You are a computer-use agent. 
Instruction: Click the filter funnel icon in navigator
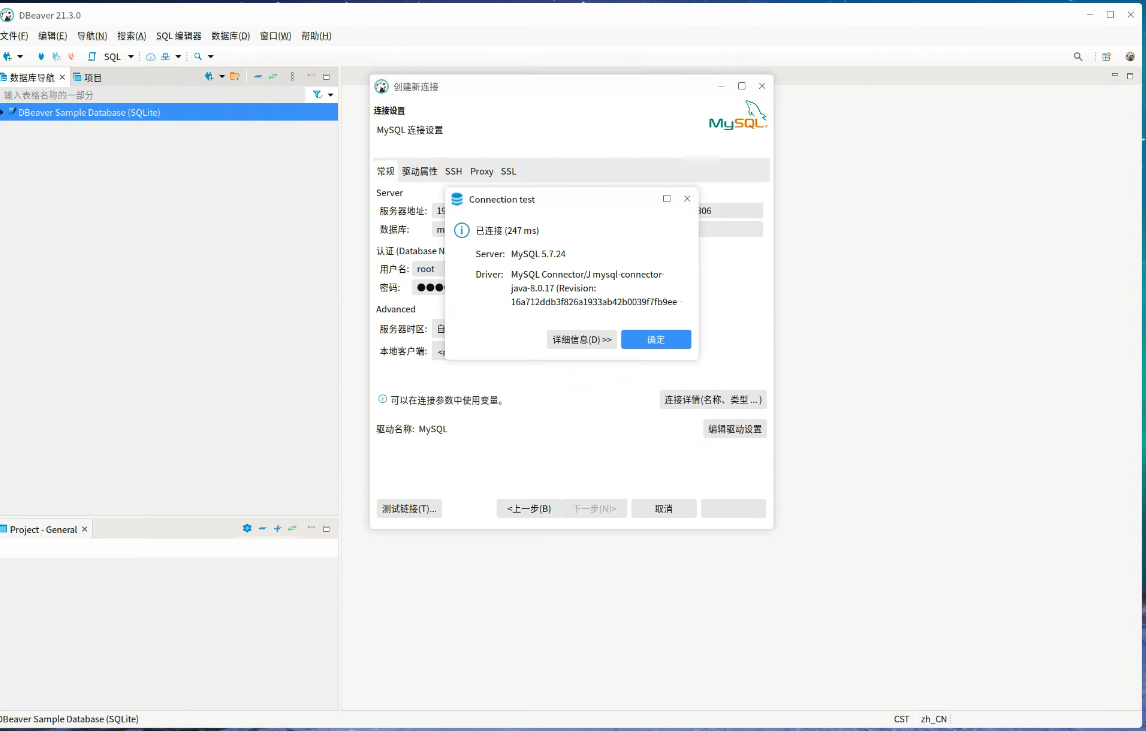coord(317,94)
